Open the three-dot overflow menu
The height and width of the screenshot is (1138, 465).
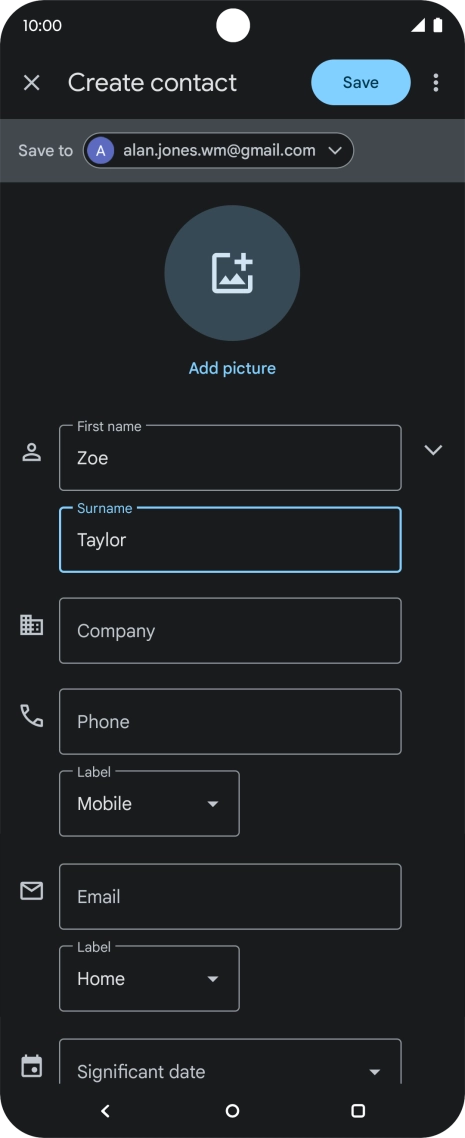point(435,83)
